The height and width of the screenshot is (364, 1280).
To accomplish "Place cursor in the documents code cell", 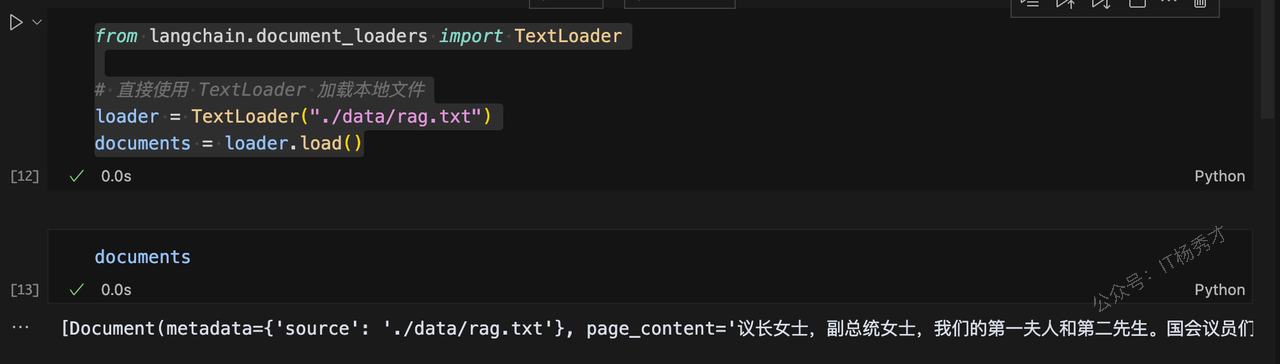I will tap(650, 257).
